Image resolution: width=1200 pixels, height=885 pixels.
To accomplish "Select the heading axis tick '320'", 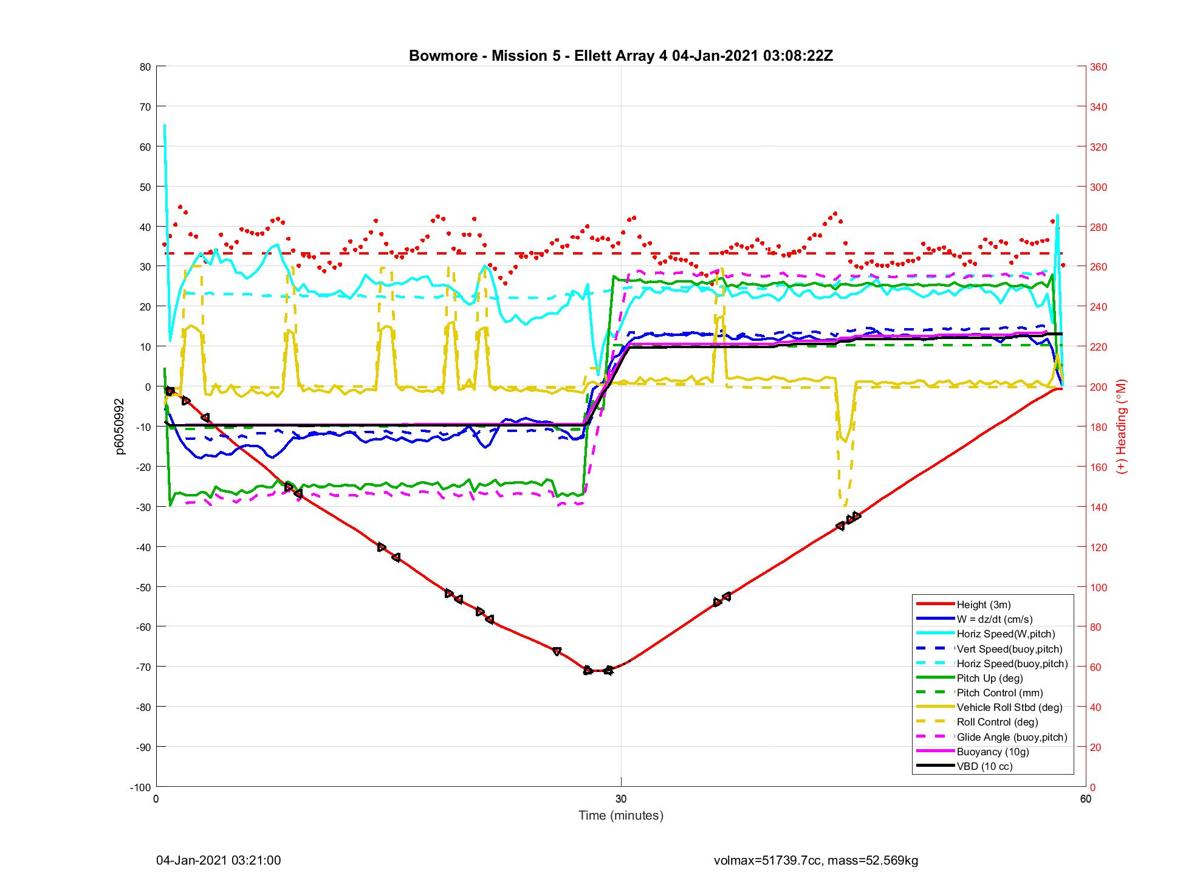I will coord(1099,147).
